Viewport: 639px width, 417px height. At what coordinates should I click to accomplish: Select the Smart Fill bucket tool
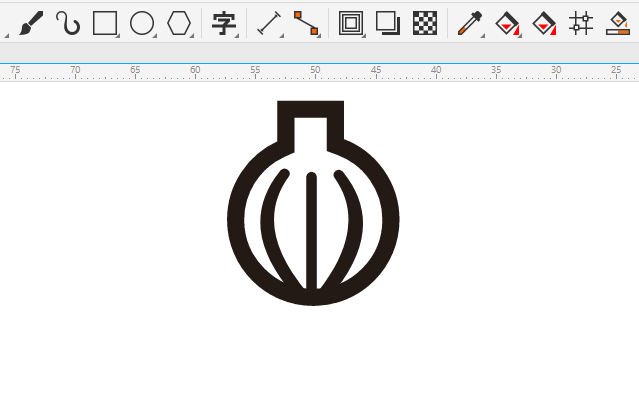[544, 23]
